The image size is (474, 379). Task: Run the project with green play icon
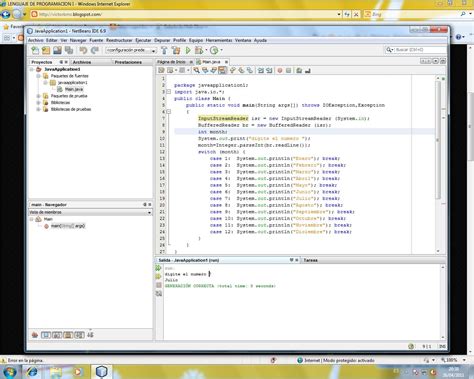click(x=188, y=50)
